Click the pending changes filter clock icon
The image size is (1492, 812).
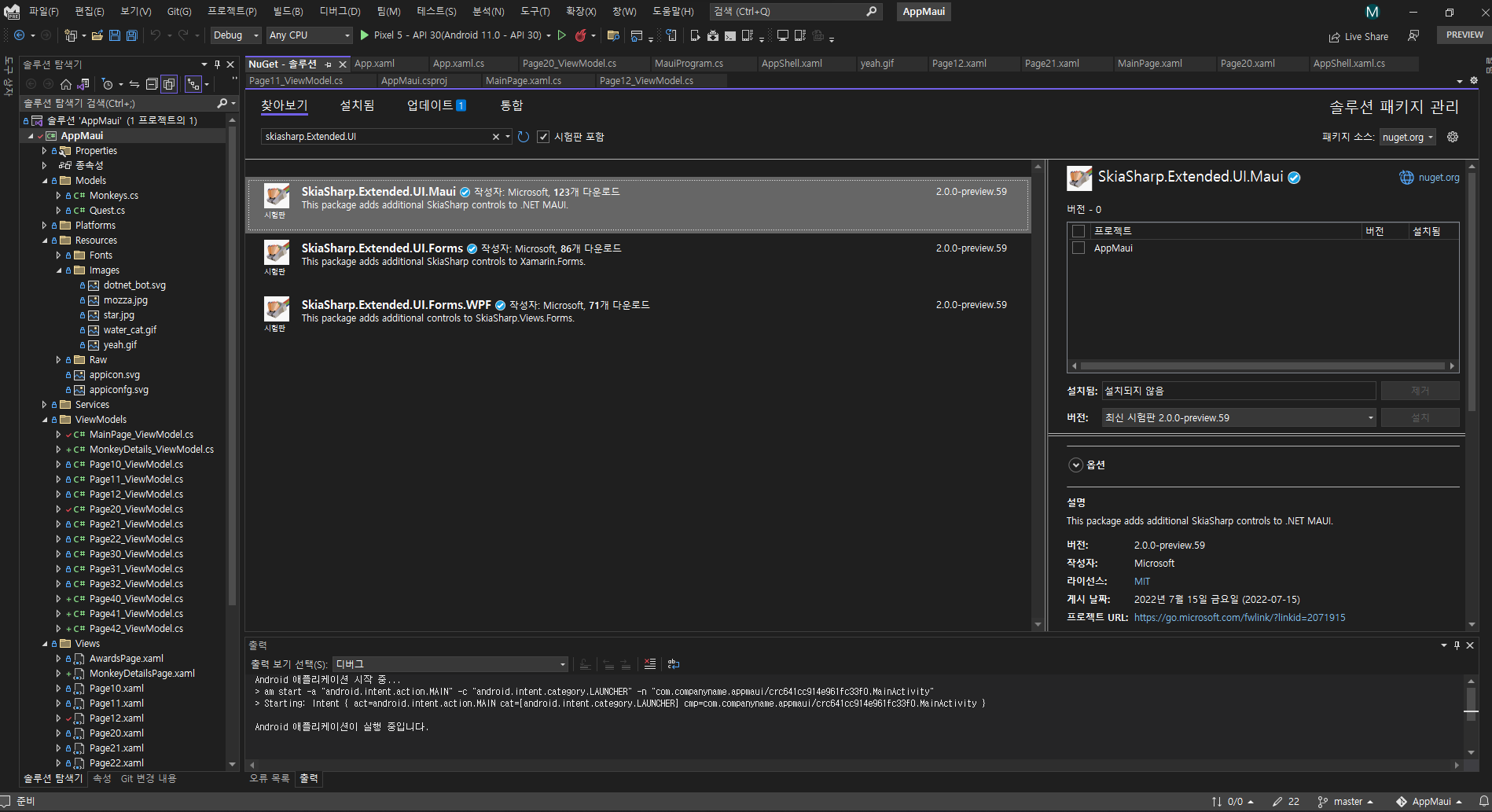pyautogui.click(x=108, y=84)
